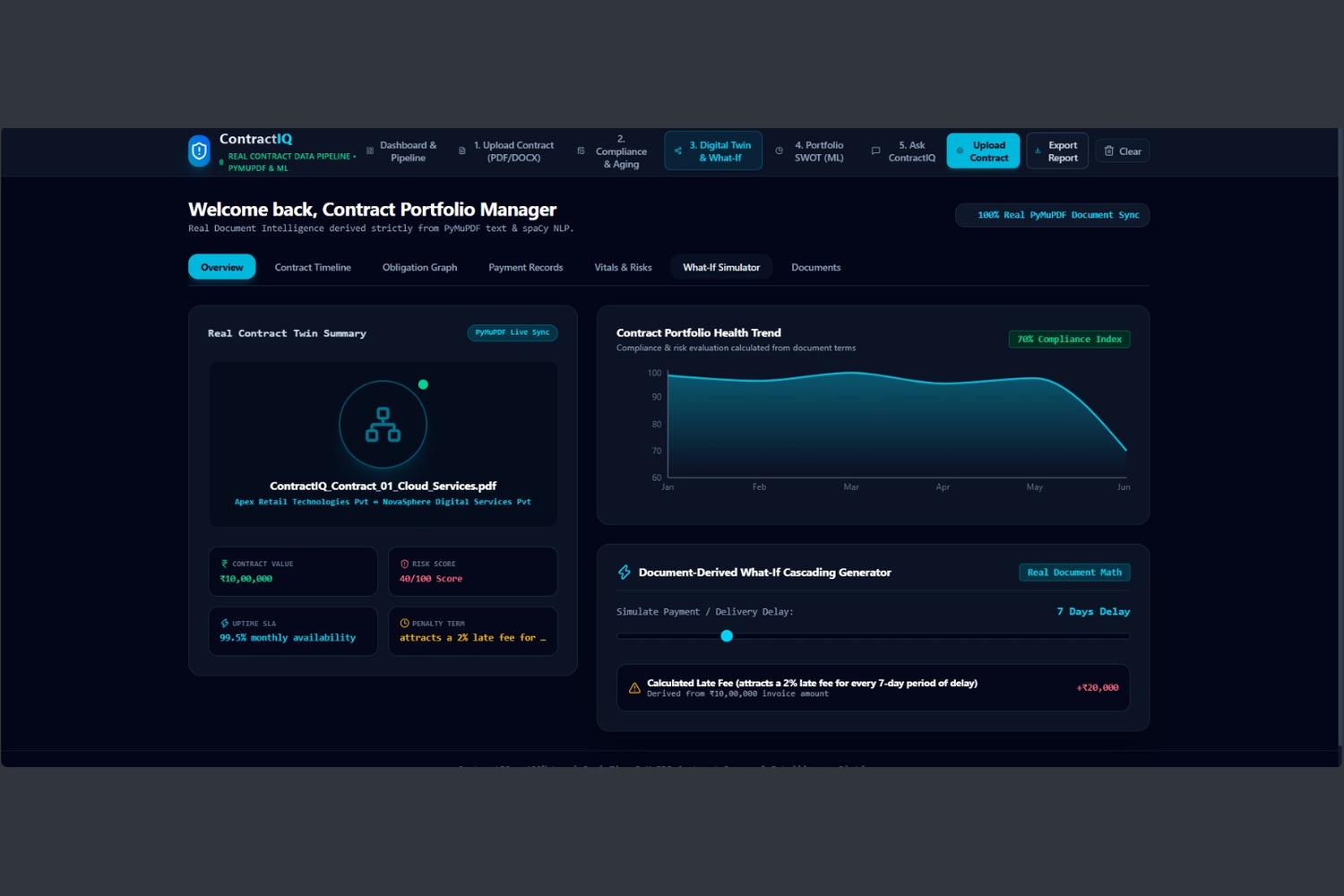This screenshot has width=1344, height=896.
Task: Click the delay slider handle
Action: (727, 636)
